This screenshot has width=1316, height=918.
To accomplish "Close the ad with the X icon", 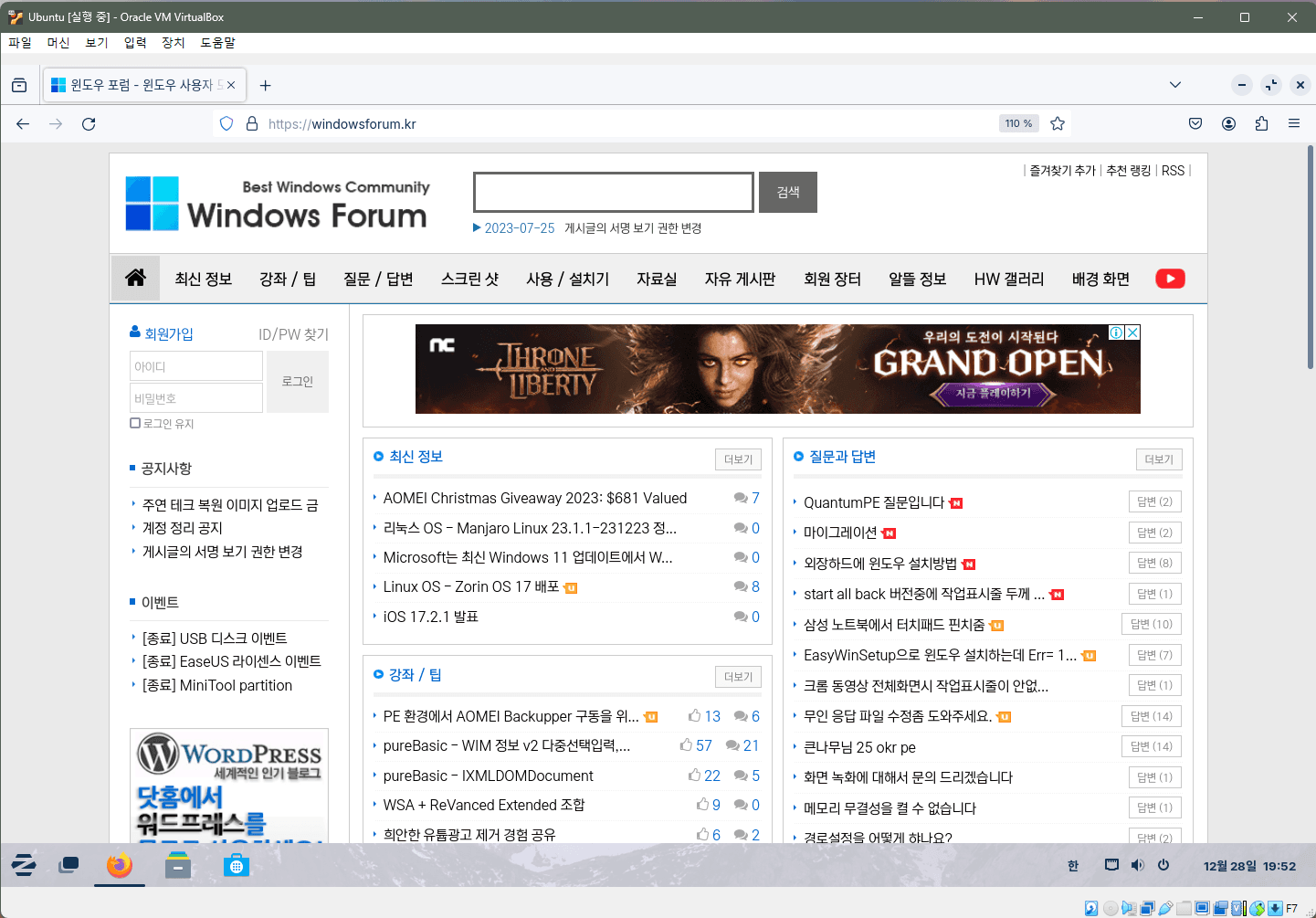I will coord(1132,332).
